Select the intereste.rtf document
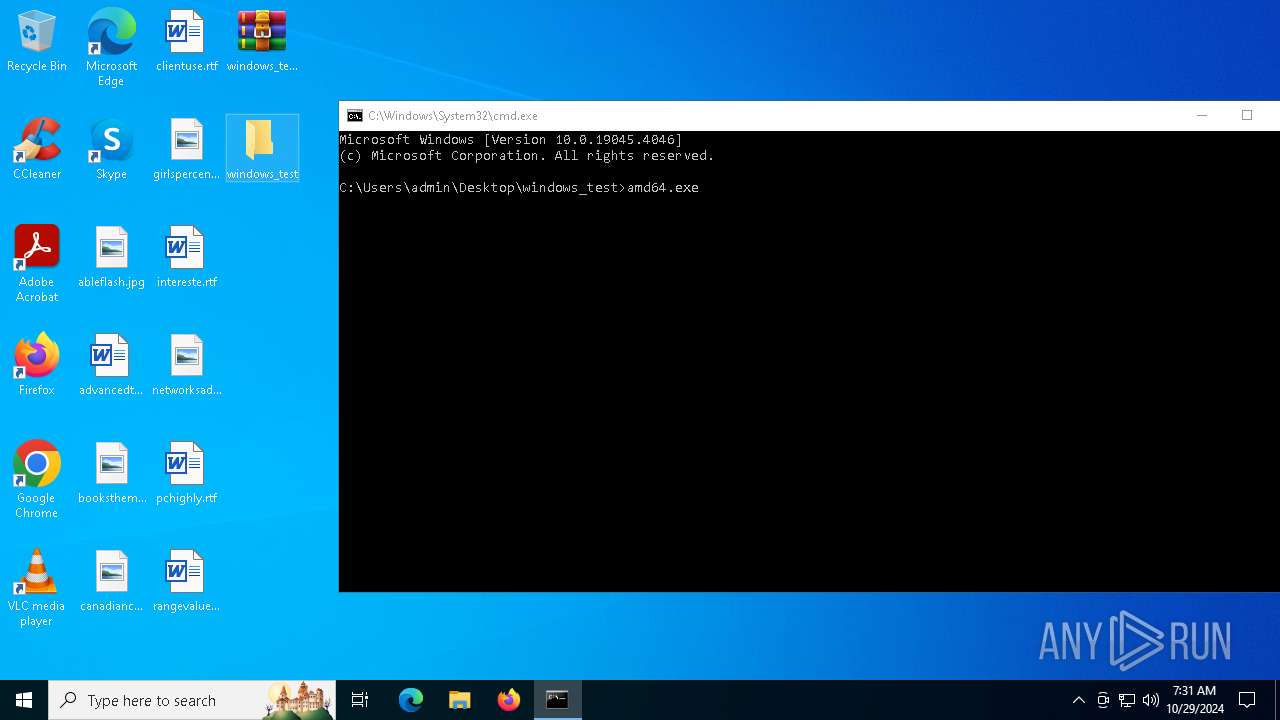 point(186,258)
